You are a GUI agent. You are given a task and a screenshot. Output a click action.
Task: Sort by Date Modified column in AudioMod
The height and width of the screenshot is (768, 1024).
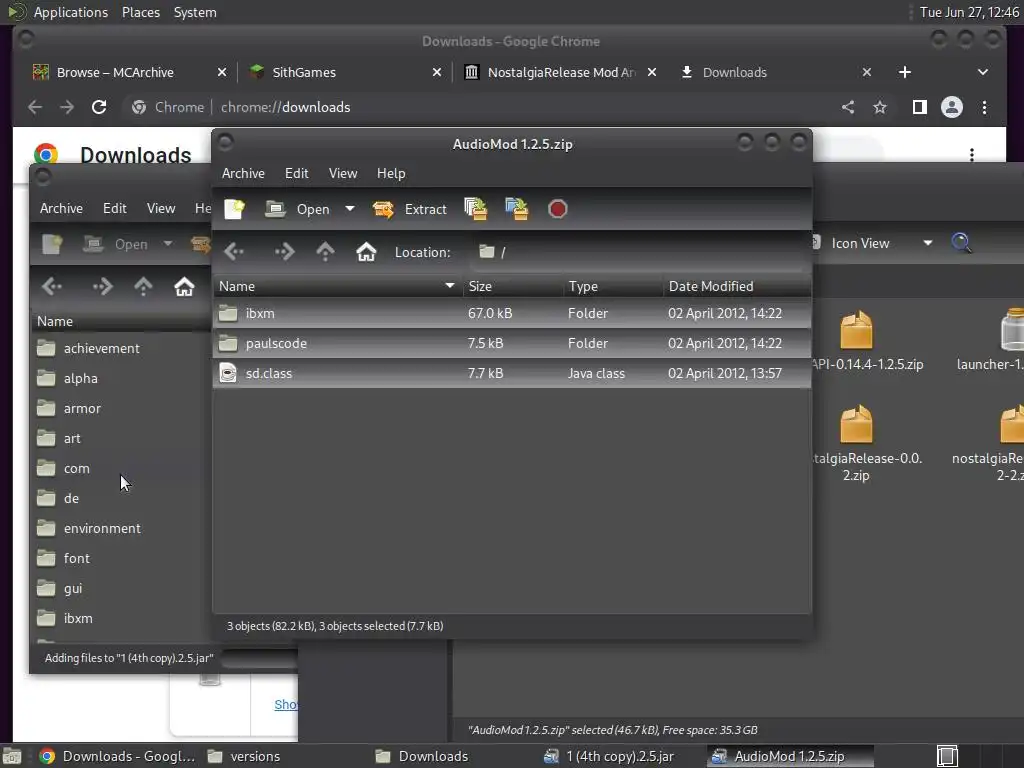tap(737, 286)
